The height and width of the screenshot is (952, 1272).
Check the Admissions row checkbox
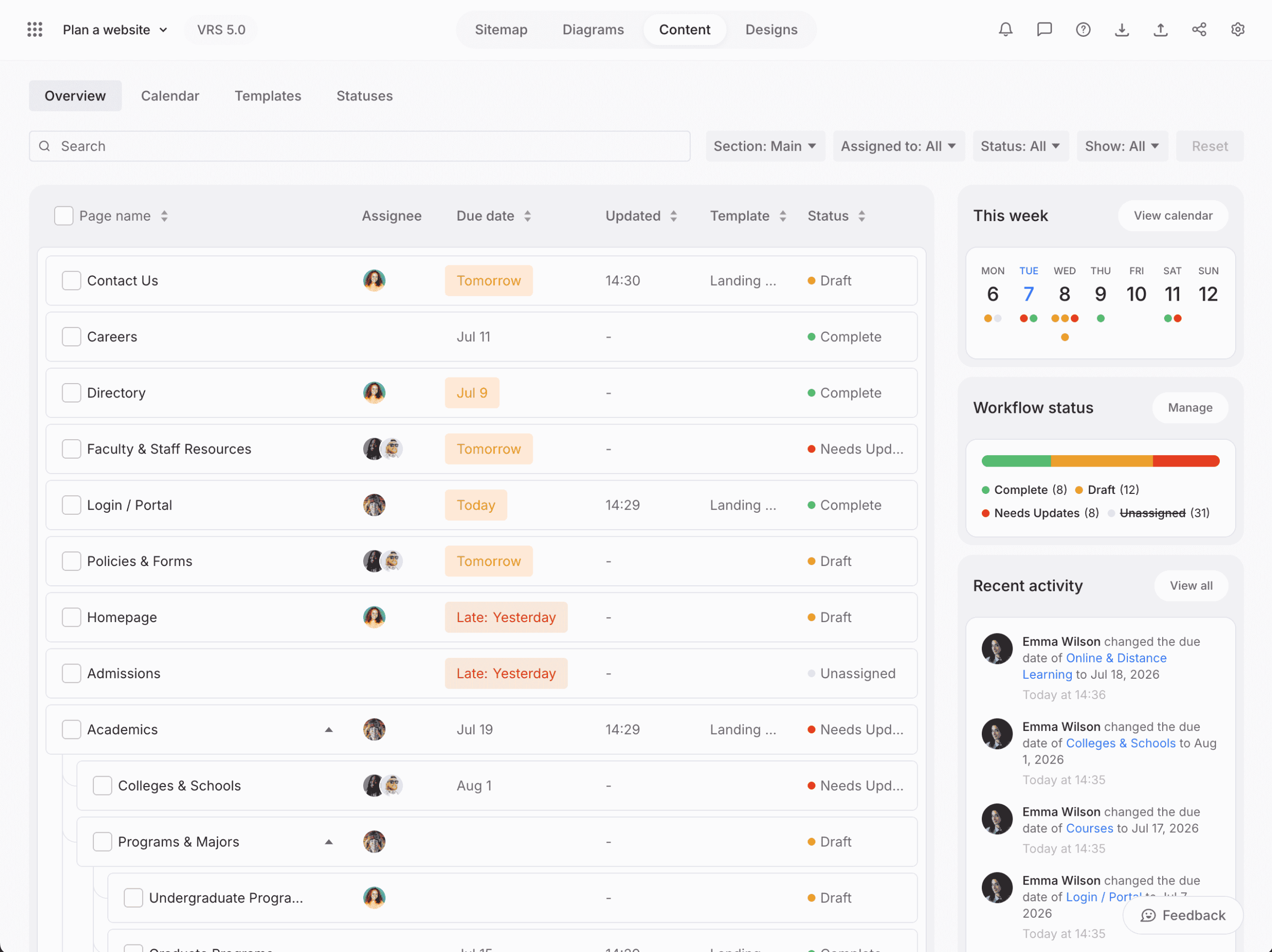72,673
